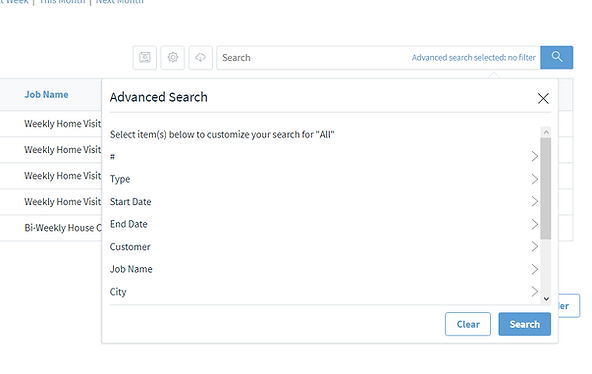Click the Clear button
Viewport: 592px width, 374px height.
coord(468,324)
